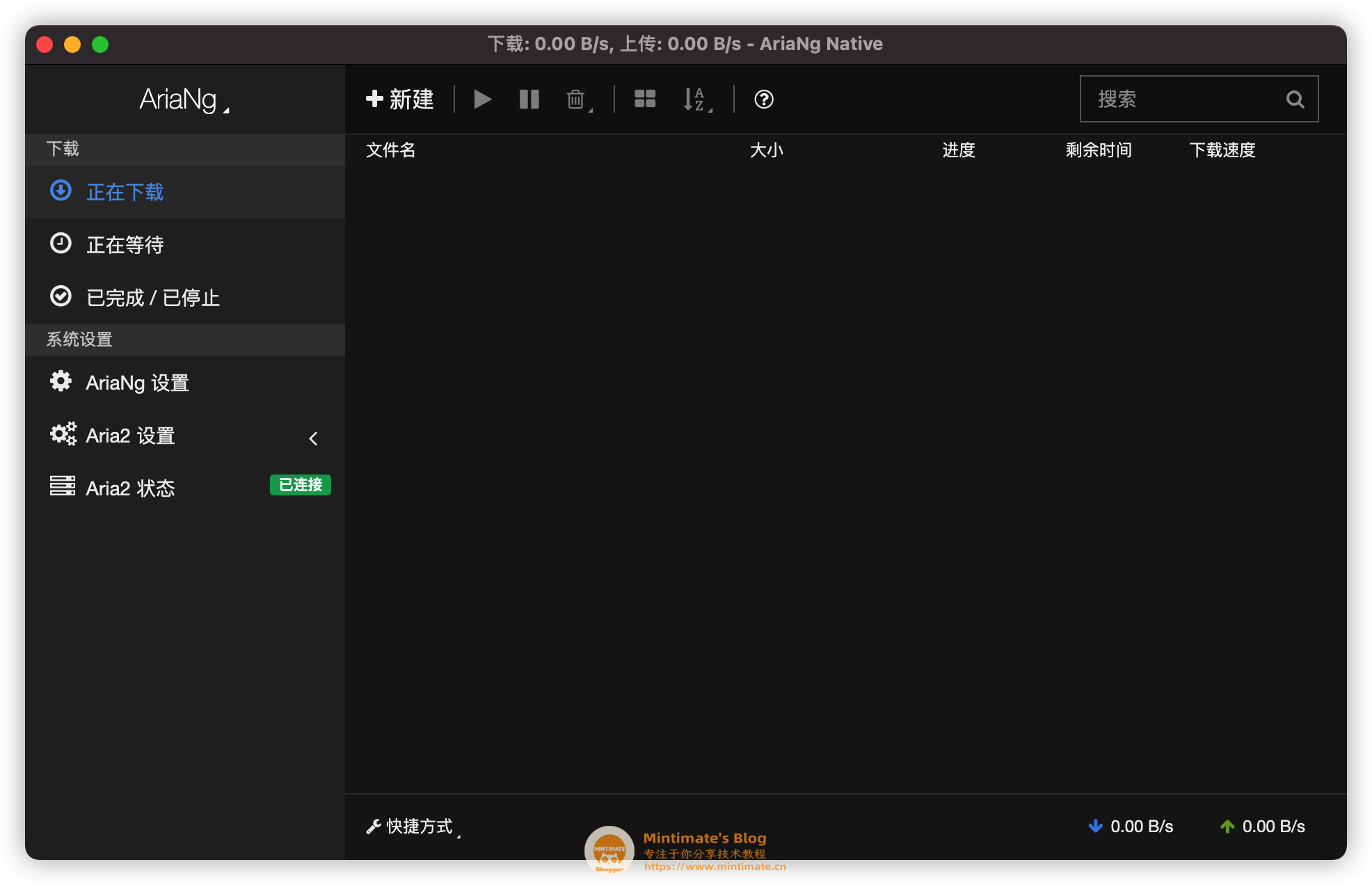Click the search magnifier icon
The image size is (1372, 885).
1294,99
